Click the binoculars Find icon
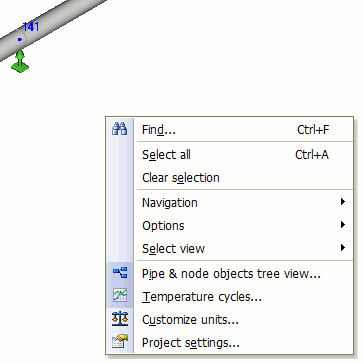 (120, 129)
